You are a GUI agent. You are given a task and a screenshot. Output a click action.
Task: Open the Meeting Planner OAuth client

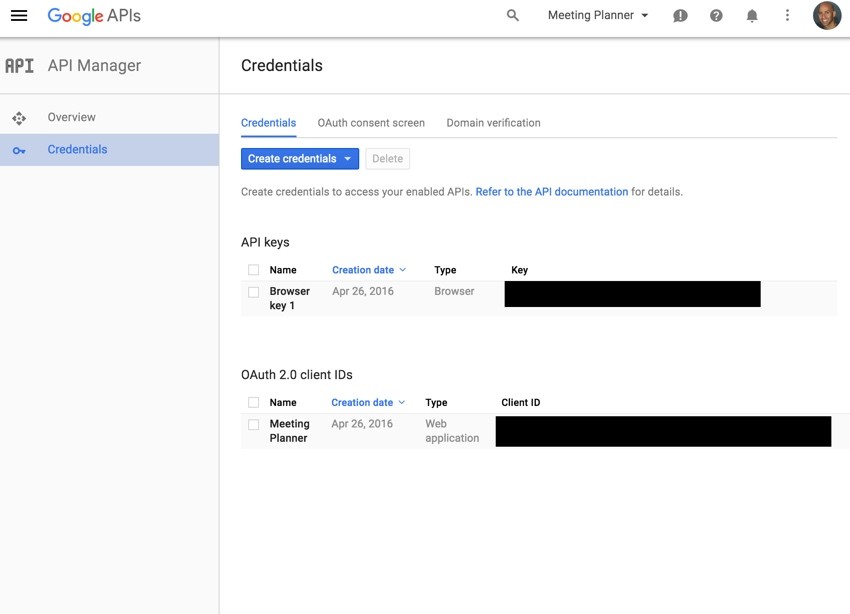click(x=289, y=431)
